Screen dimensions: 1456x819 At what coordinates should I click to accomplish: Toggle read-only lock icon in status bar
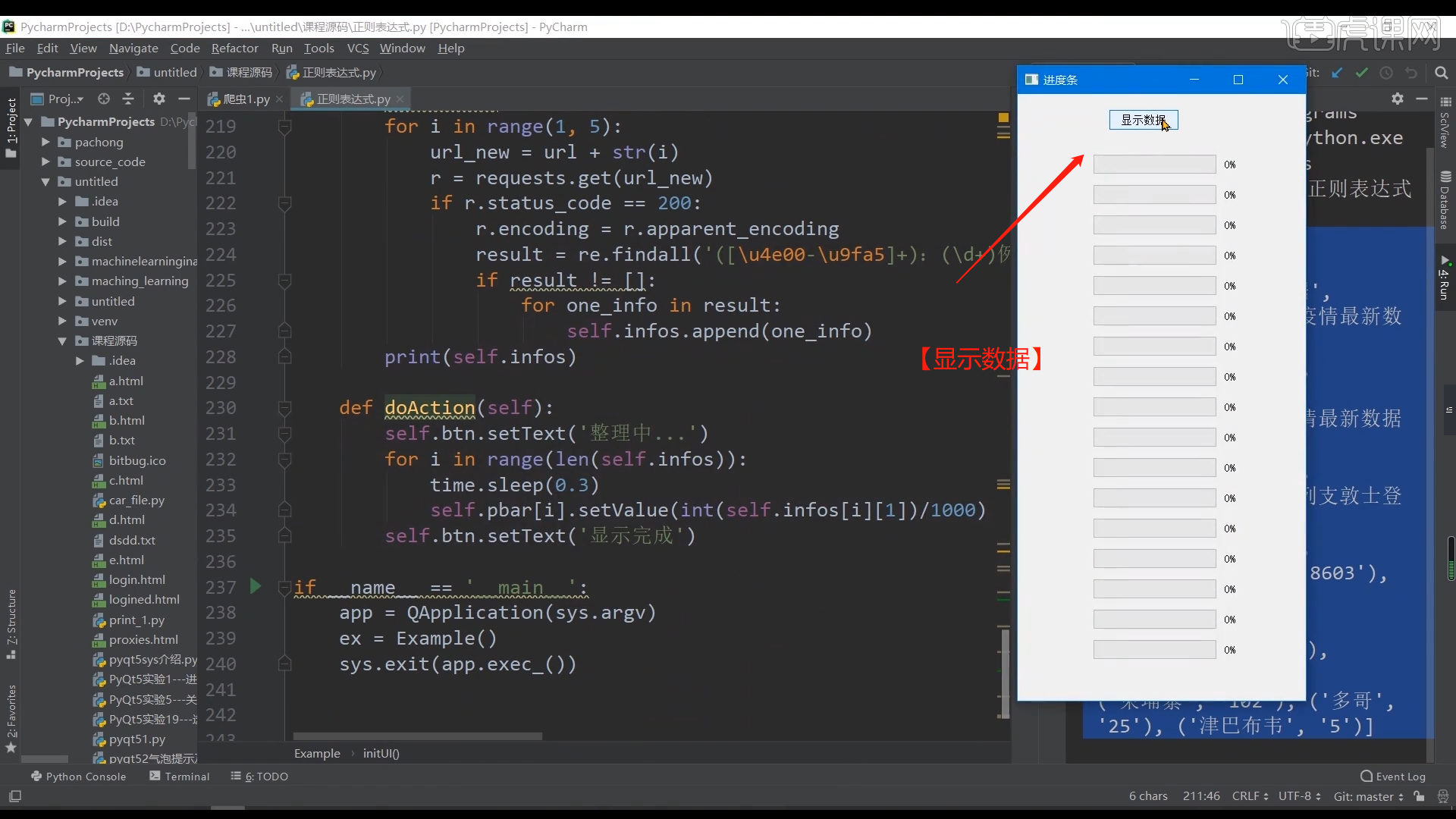[x=1420, y=796]
